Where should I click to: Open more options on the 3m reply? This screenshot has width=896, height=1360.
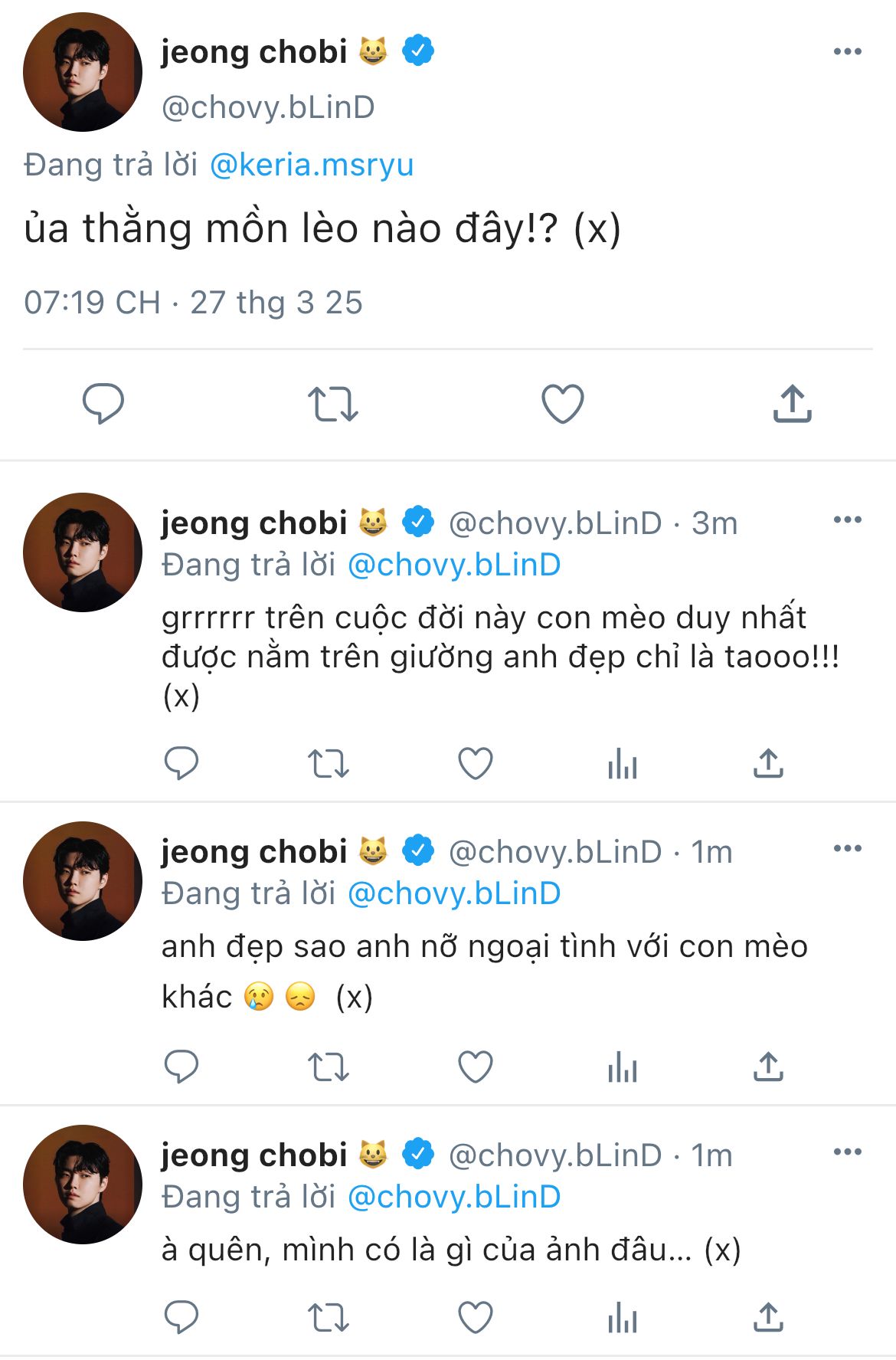click(847, 520)
